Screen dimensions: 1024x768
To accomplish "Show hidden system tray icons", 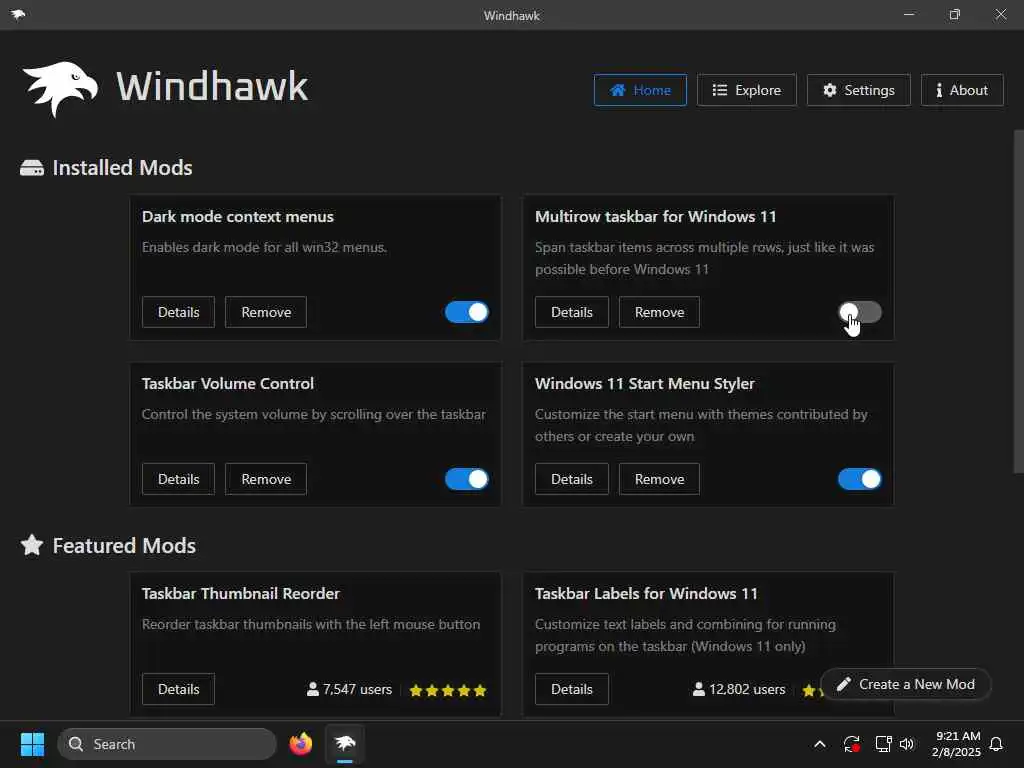I will coord(820,744).
